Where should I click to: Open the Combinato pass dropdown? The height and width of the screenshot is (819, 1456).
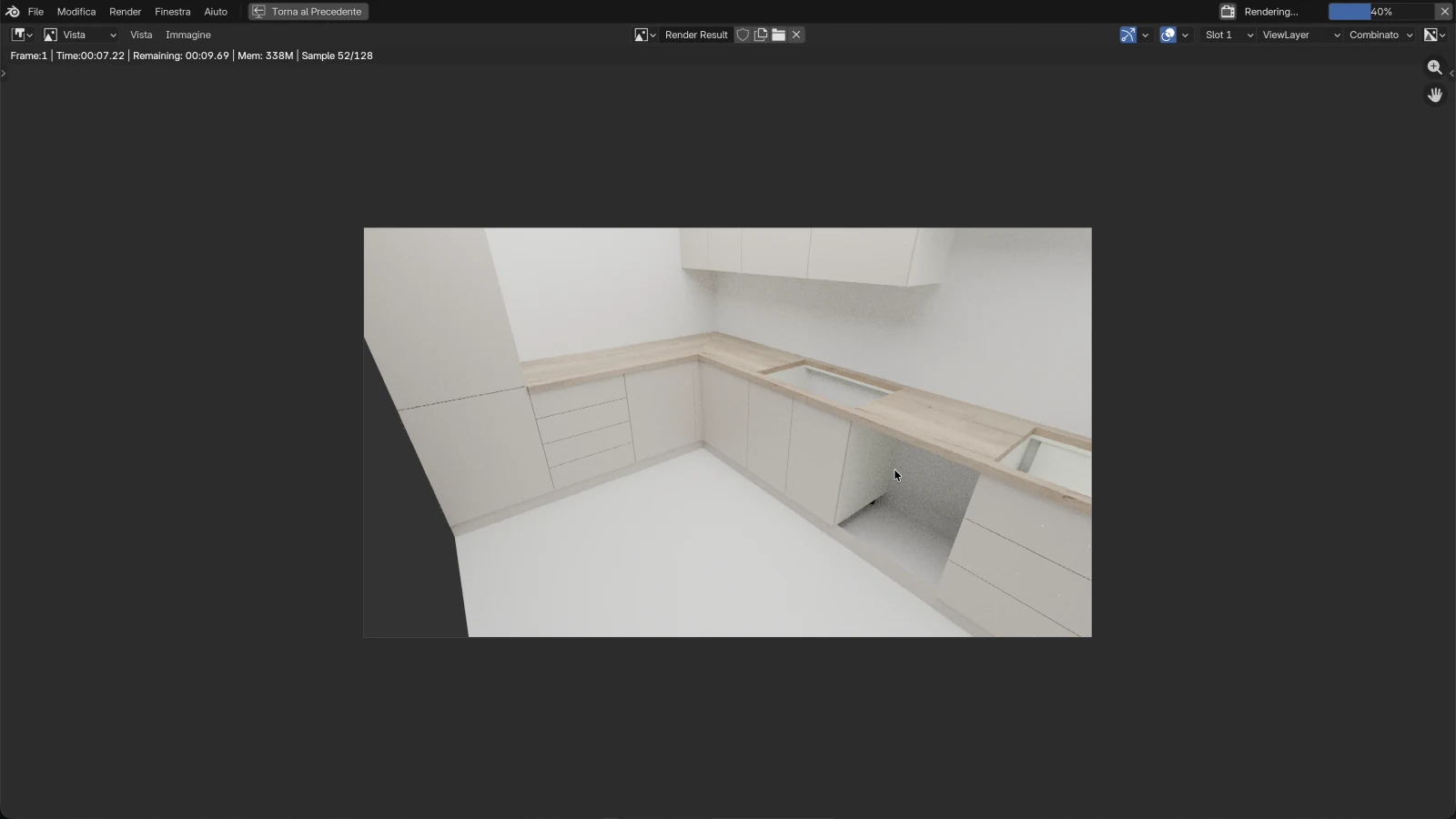[1380, 35]
